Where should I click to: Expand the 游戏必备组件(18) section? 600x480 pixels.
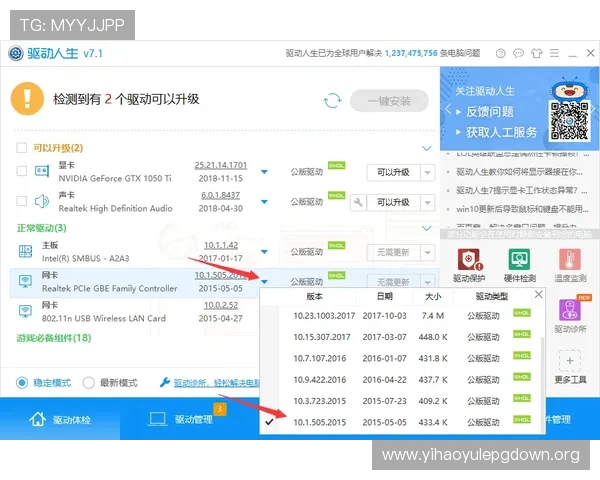pyautogui.click(x=54, y=338)
